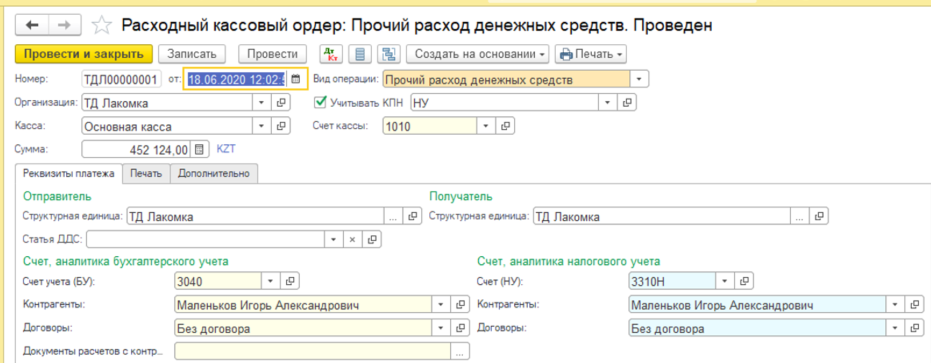Click the Статья ДДС input field
Viewport: 931px width, 363px height.
205,239
